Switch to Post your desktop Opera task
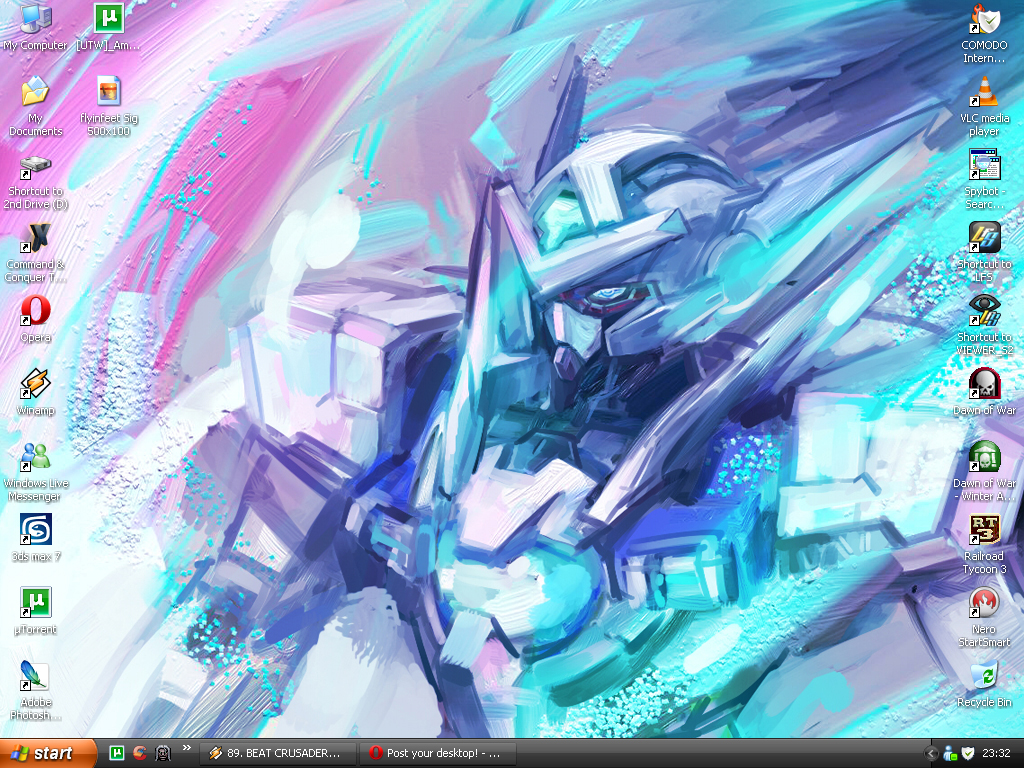The image size is (1024, 768). 438,753
